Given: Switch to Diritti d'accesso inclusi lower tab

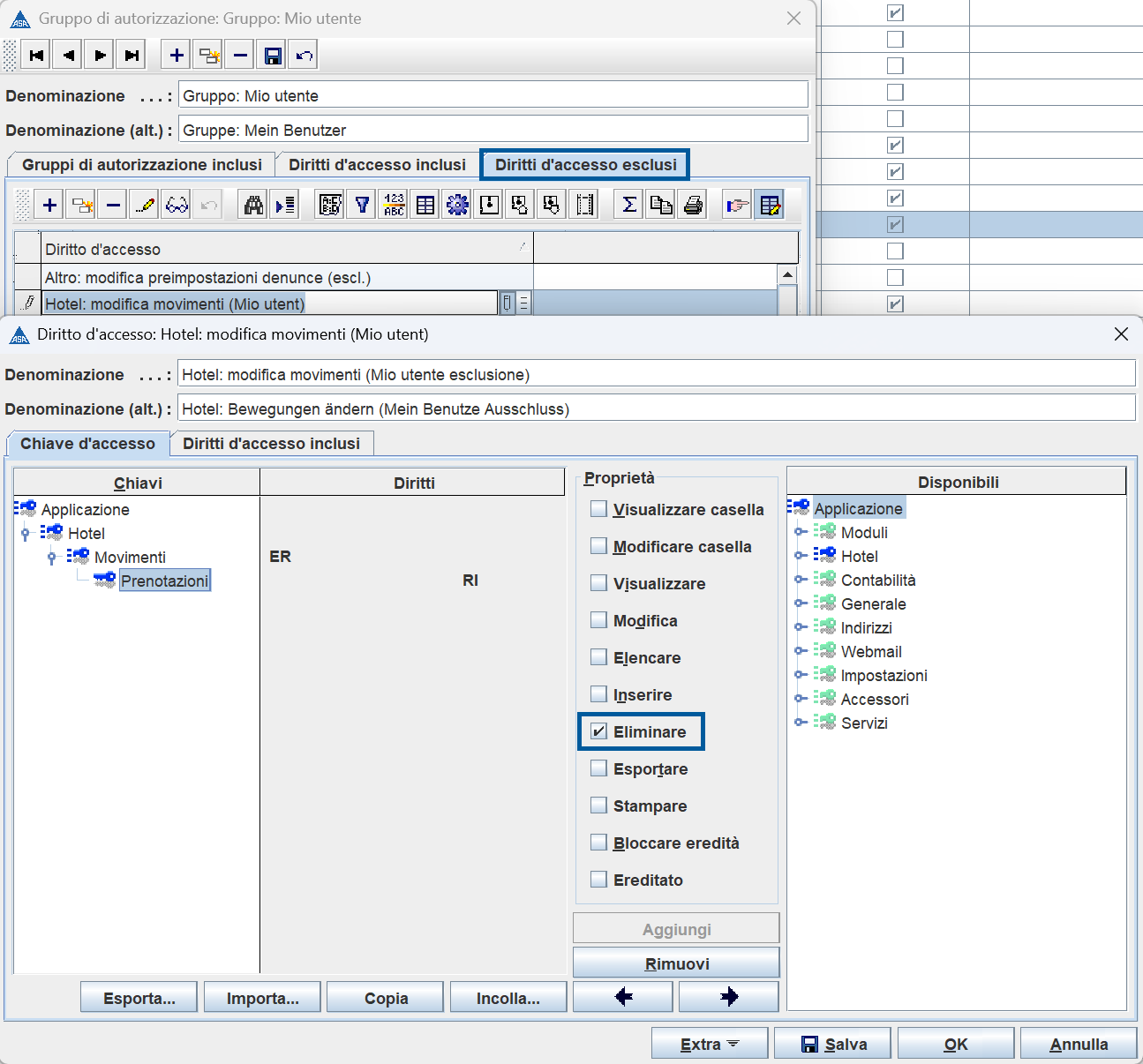Looking at the screenshot, I should point(271,444).
